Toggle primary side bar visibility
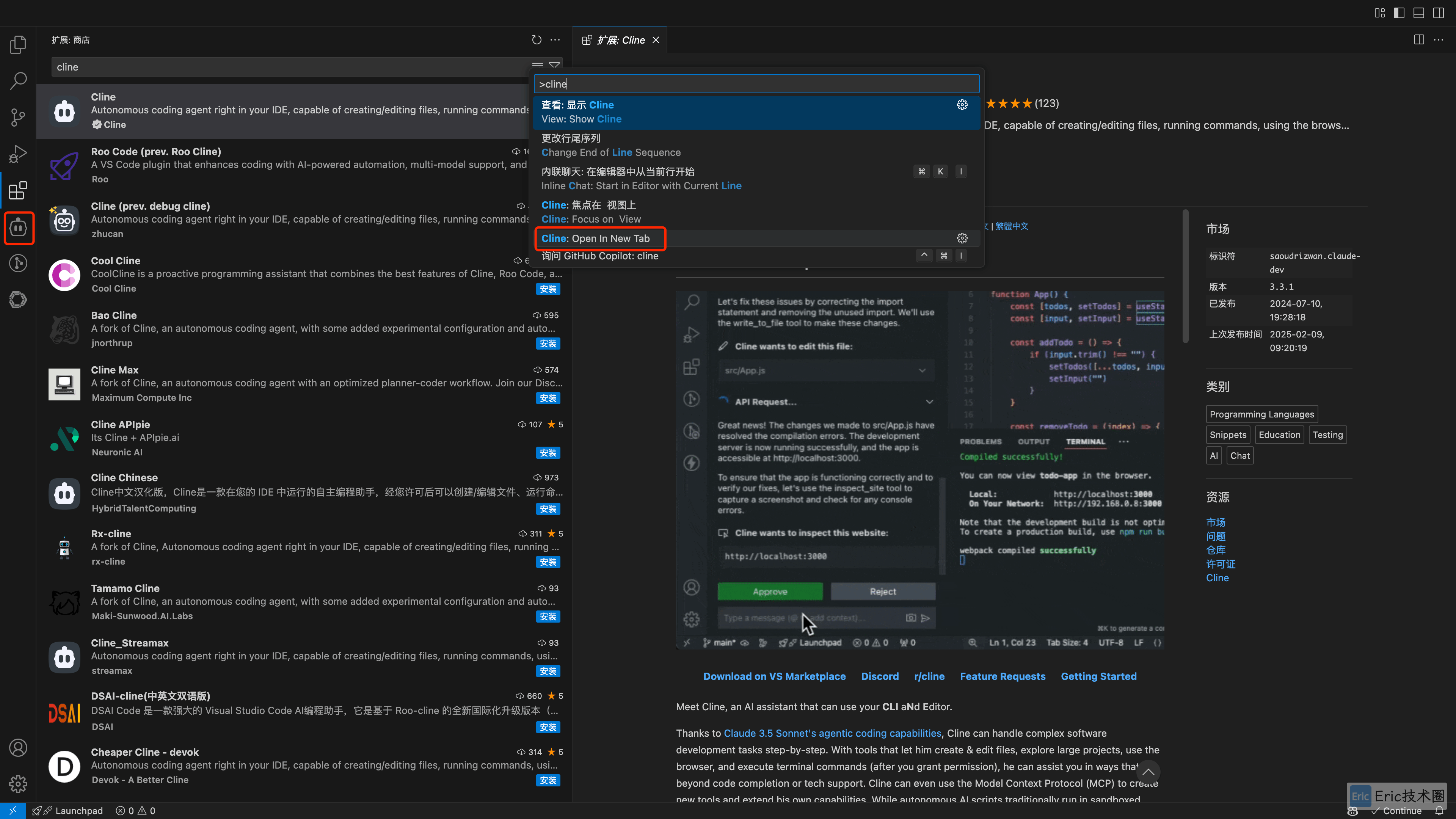 [1399, 13]
